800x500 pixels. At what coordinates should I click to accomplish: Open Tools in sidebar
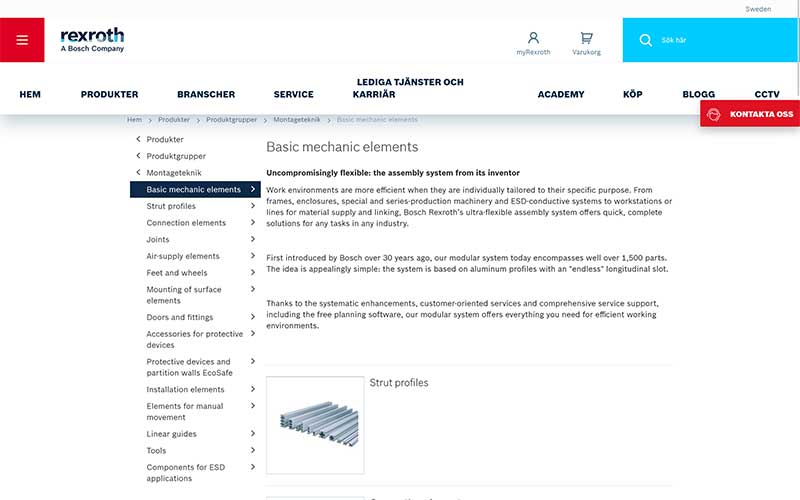(x=156, y=451)
